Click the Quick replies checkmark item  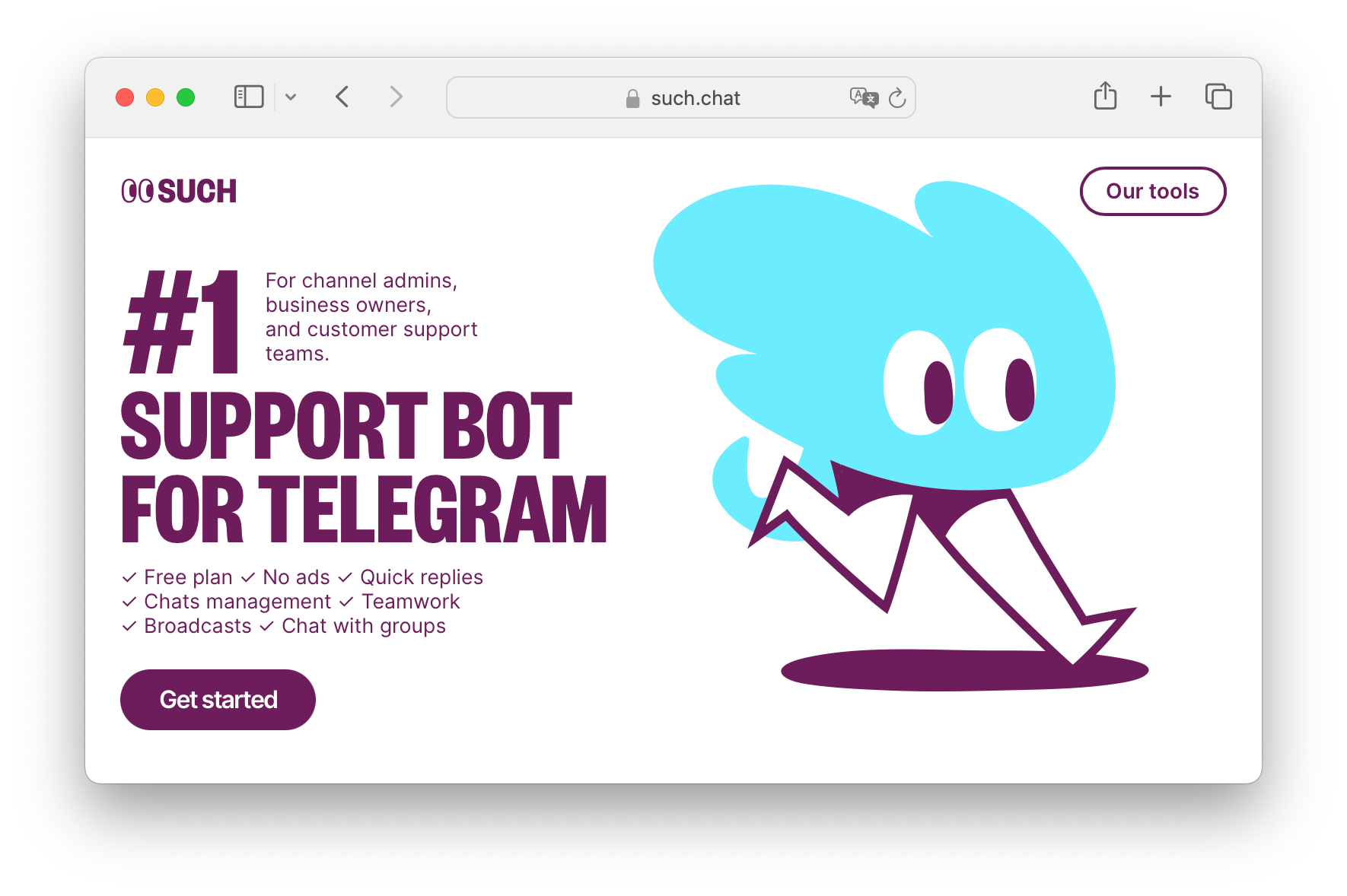click(411, 577)
